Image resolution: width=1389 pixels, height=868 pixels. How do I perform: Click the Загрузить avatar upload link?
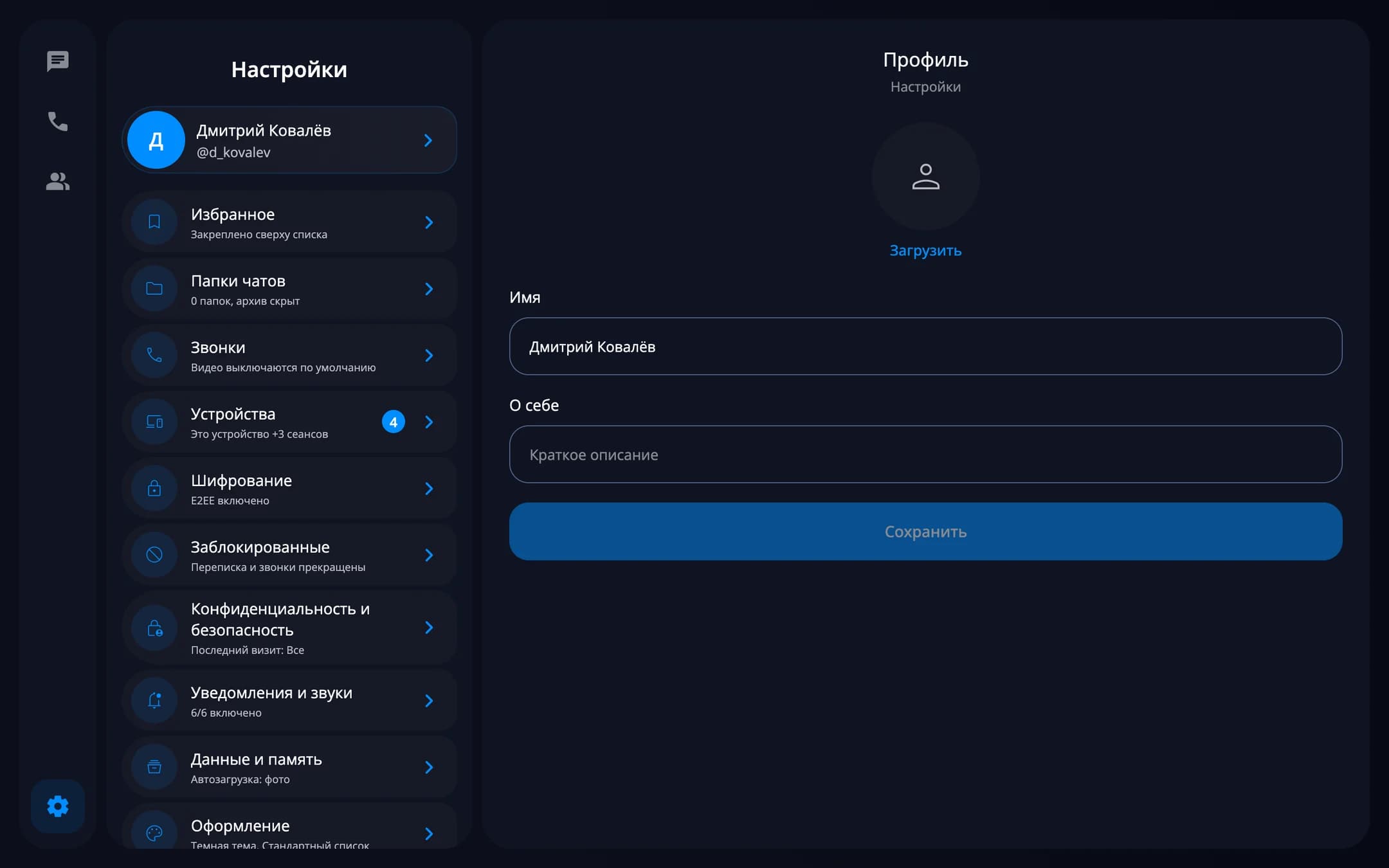[x=925, y=251]
